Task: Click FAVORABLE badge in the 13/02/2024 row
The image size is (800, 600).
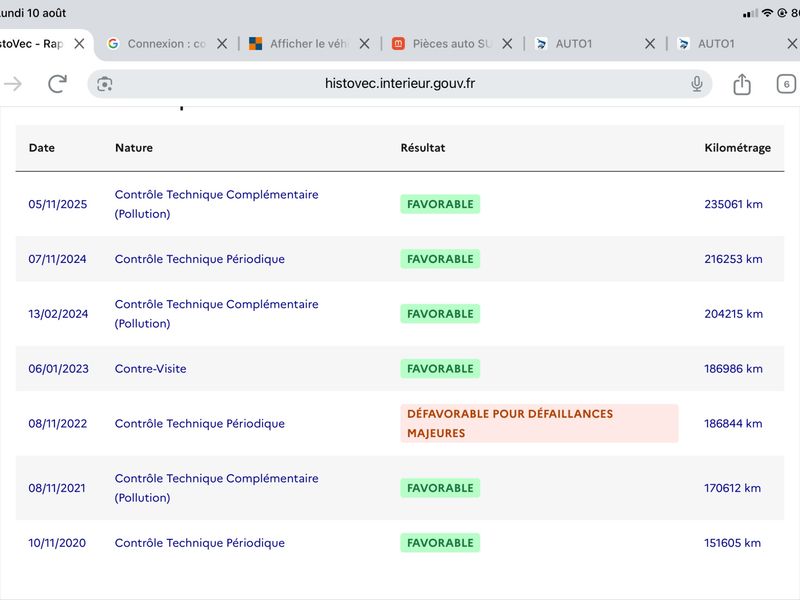Action: [x=440, y=314]
